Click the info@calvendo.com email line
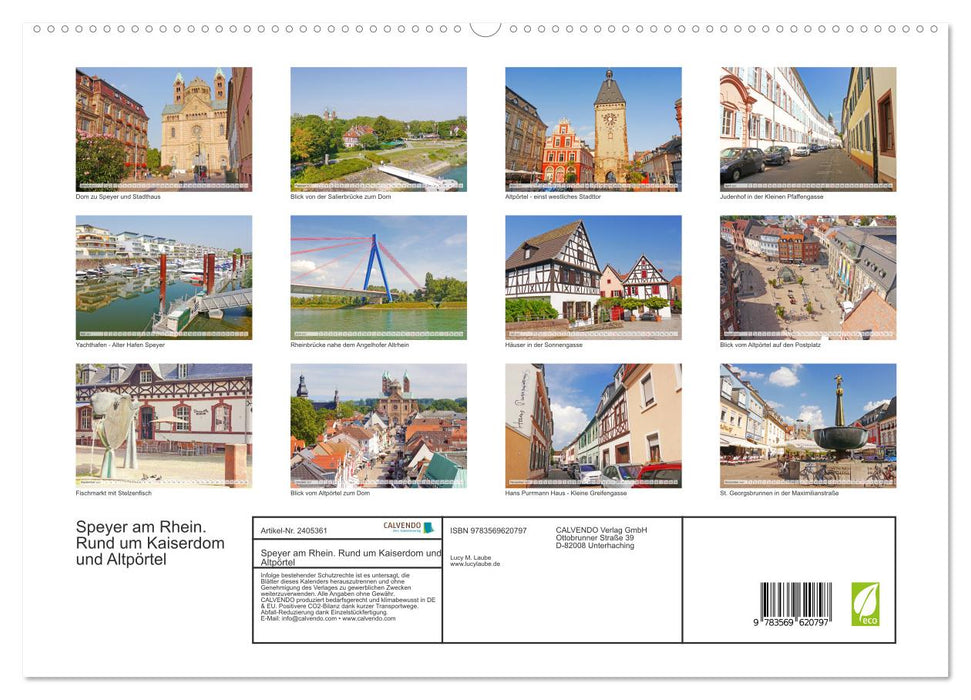The image size is (971, 700). 328,618
